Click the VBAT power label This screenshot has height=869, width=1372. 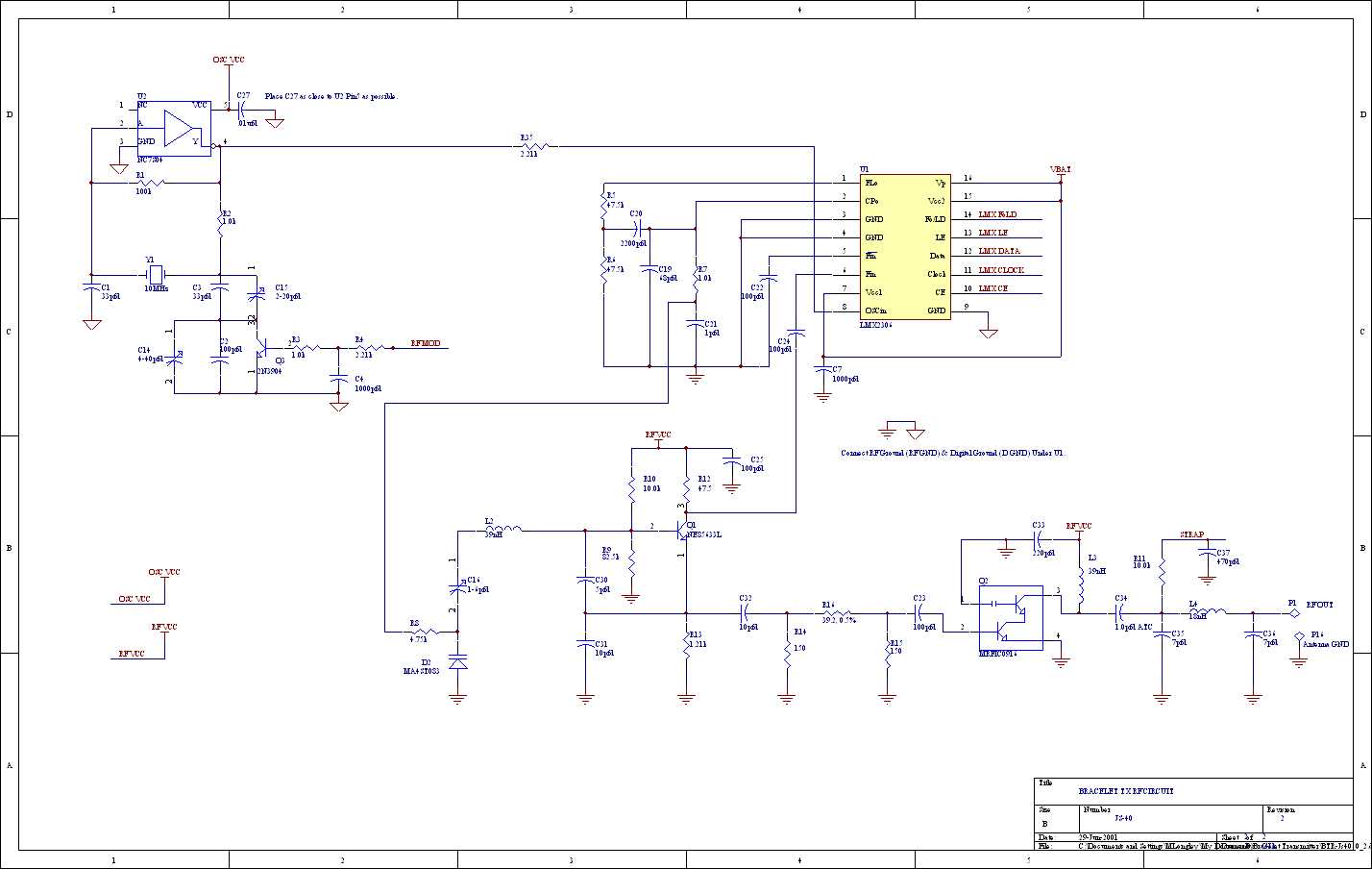[x=1061, y=169]
